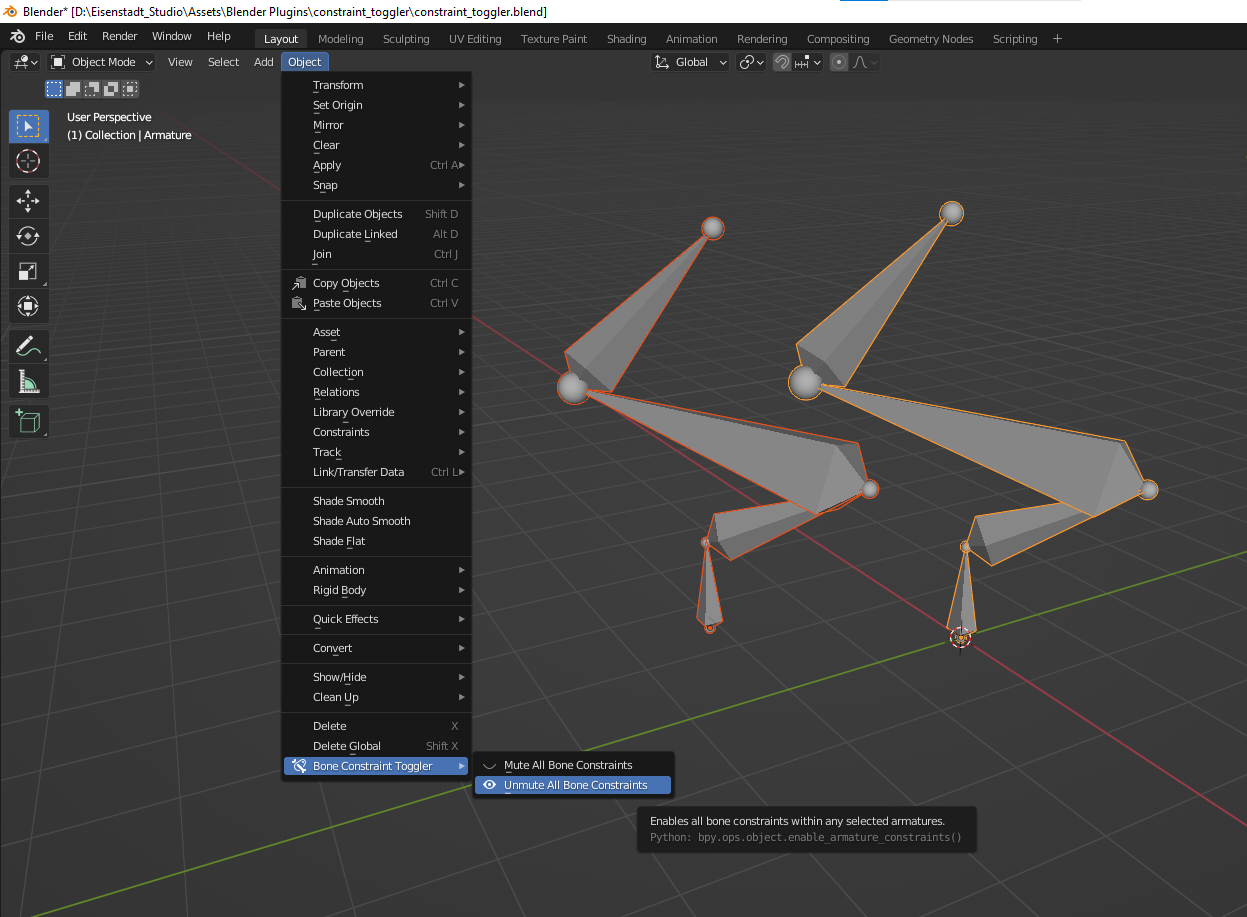Activate the Annotate tool

point(28,346)
